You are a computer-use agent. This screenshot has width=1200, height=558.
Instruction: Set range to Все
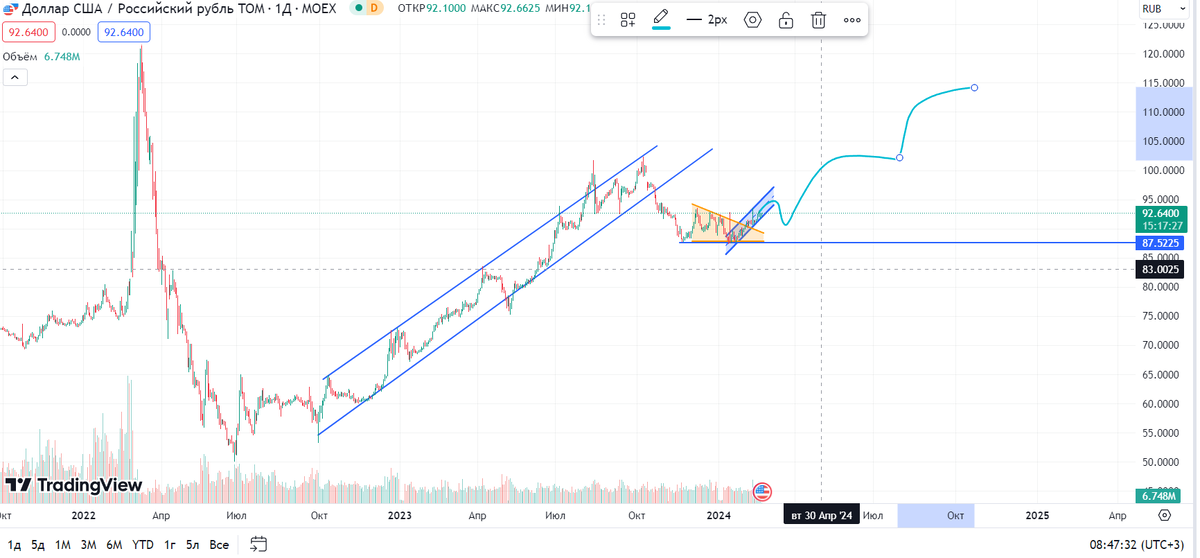[219, 545]
